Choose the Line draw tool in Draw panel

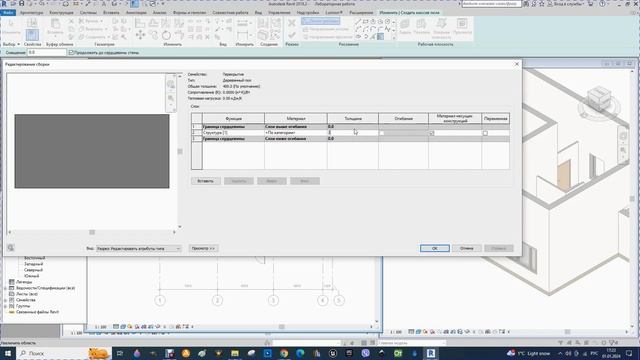point(358,21)
